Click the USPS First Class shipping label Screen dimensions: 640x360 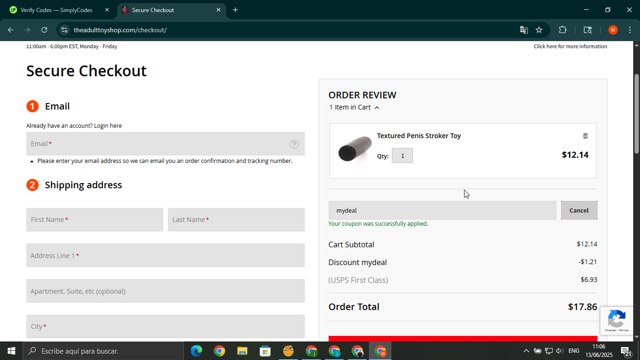358,280
